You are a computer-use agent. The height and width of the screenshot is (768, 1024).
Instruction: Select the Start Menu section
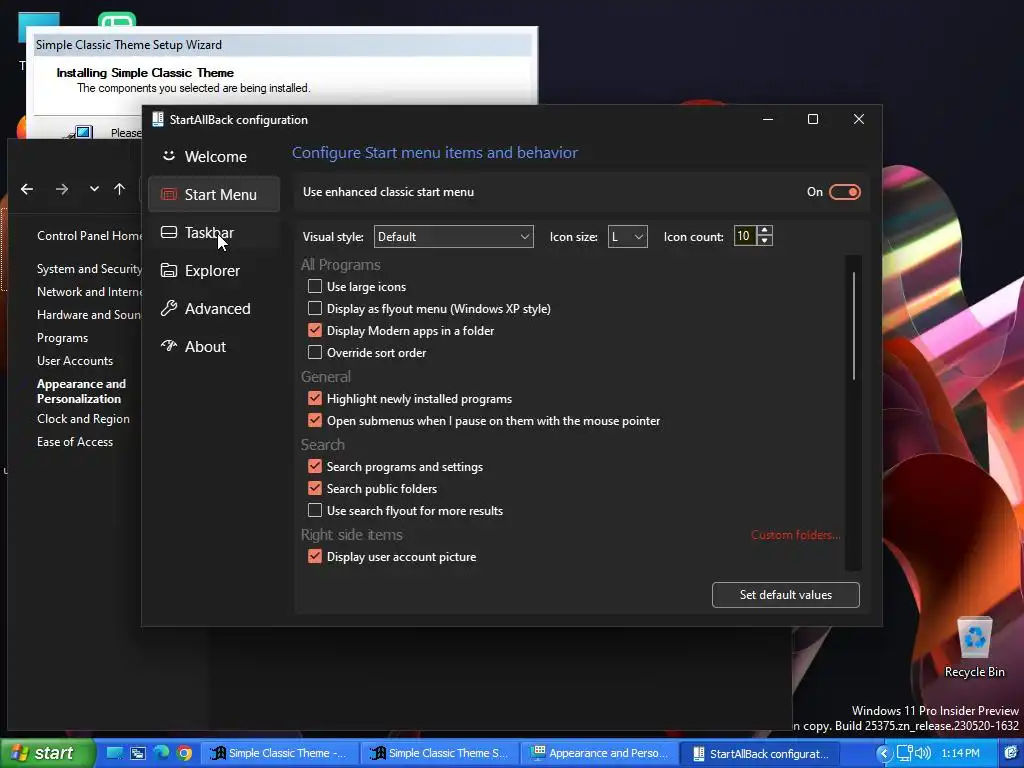[214, 195]
